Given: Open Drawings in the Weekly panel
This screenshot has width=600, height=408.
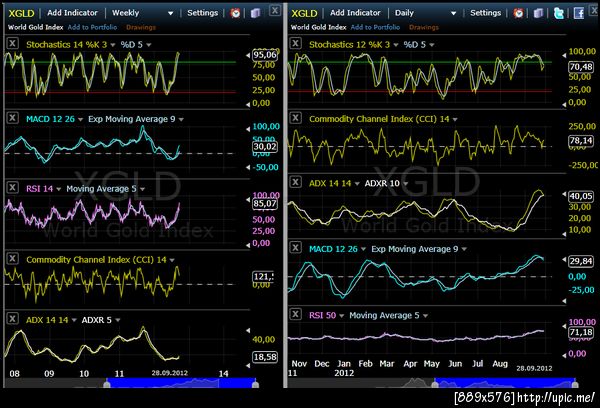Looking at the screenshot, I should point(141,27).
